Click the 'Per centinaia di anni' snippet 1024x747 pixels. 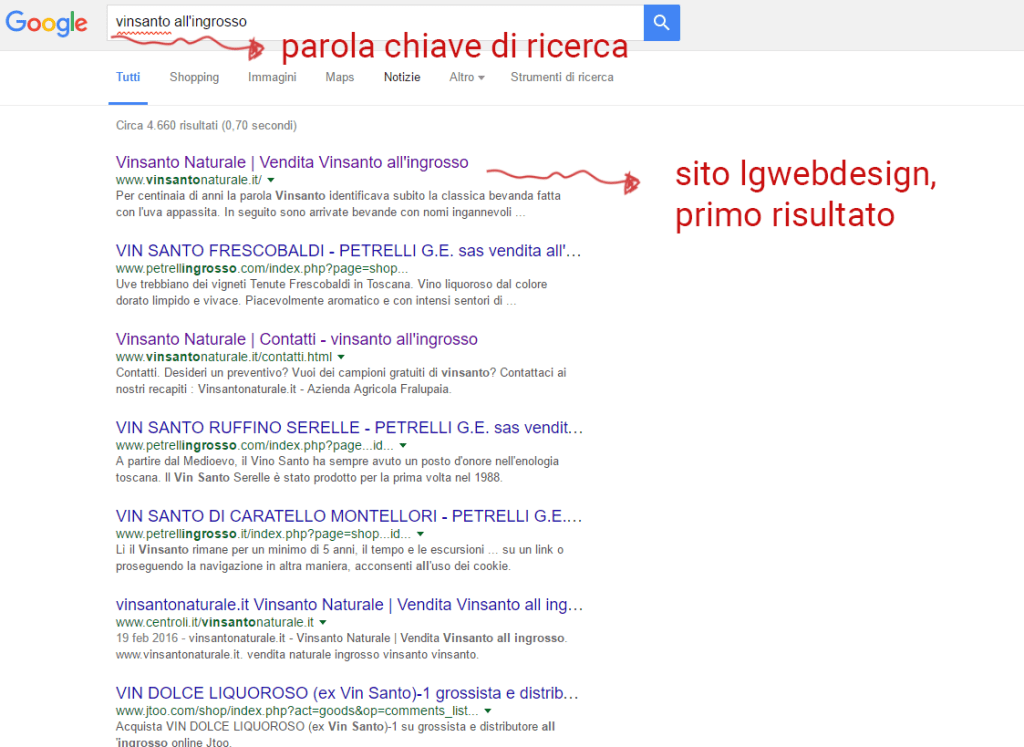338,204
